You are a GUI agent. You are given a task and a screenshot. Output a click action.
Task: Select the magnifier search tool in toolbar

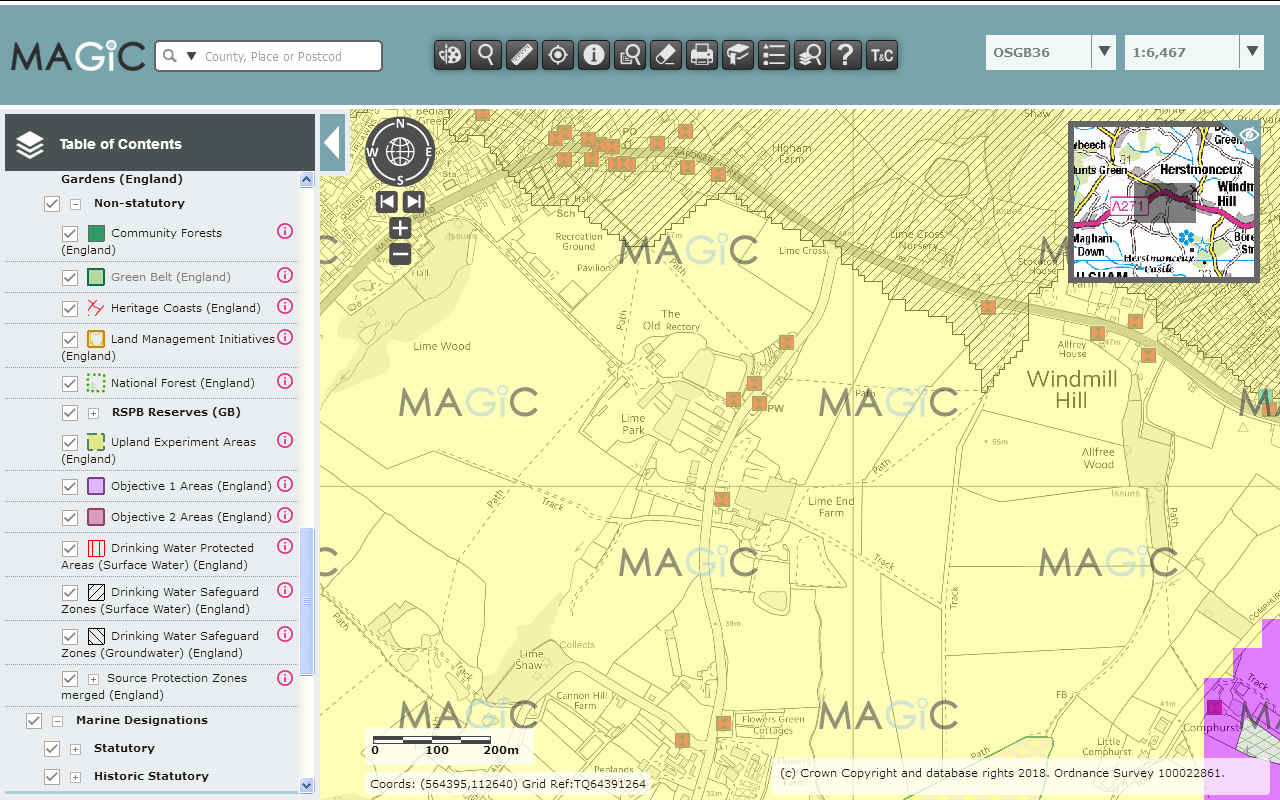tap(486, 55)
